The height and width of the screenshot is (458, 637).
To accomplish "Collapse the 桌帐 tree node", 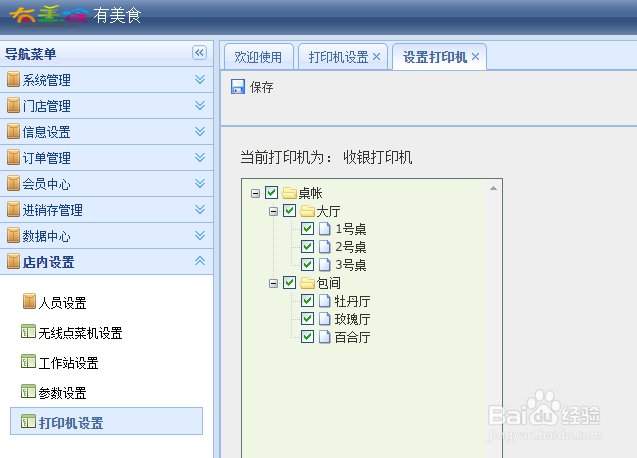I will [x=255, y=193].
